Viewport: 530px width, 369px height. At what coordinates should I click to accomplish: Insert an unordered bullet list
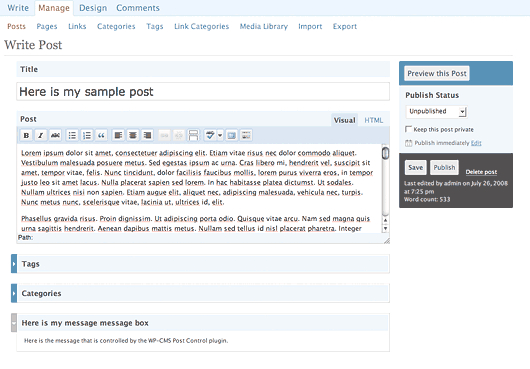(x=72, y=136)
